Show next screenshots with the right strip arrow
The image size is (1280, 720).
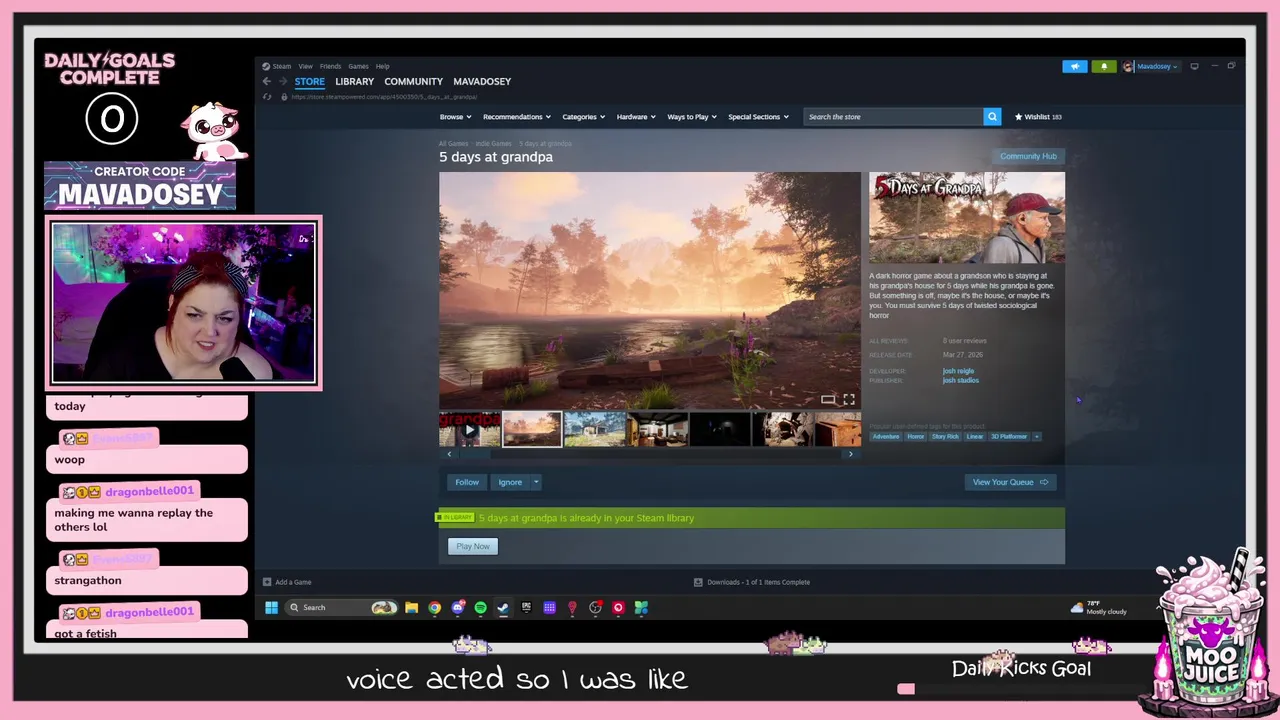click(851, 454)
